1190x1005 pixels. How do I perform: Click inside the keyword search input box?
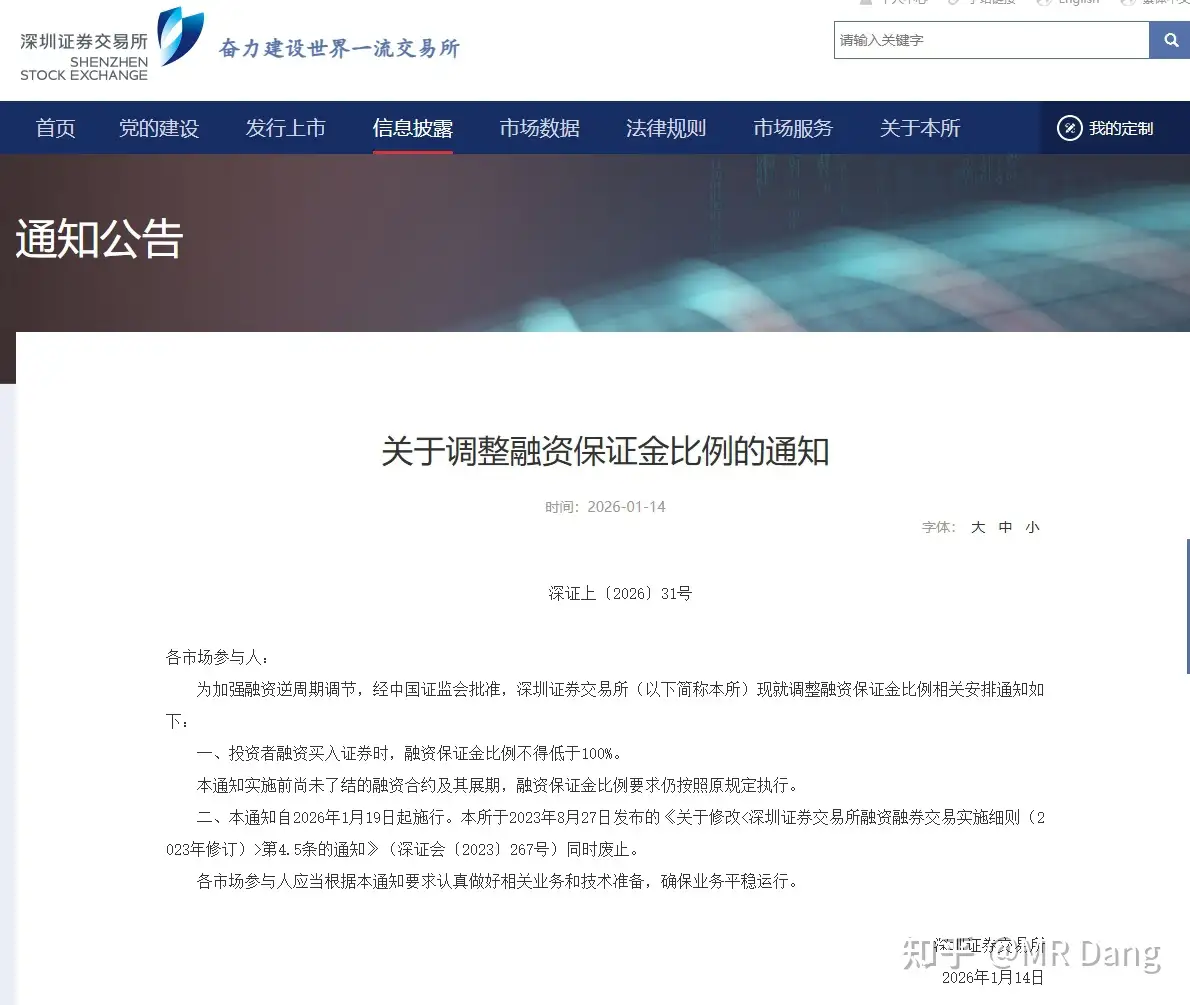point(990,40)
